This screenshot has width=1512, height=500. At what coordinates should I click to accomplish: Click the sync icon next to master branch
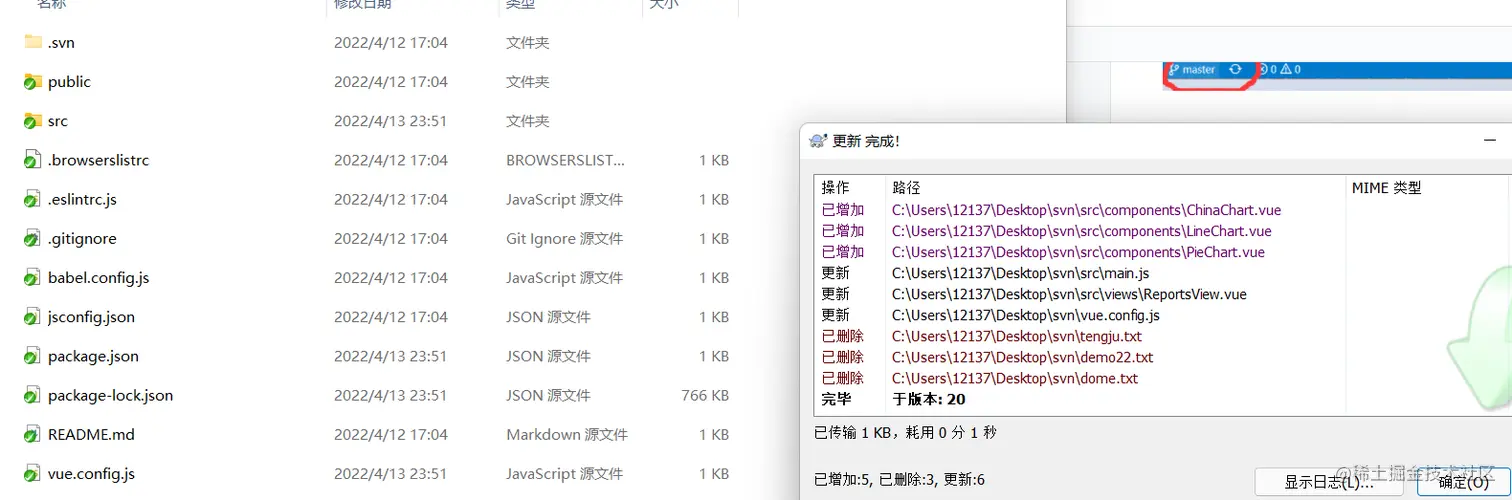[x=1235, y=70]
